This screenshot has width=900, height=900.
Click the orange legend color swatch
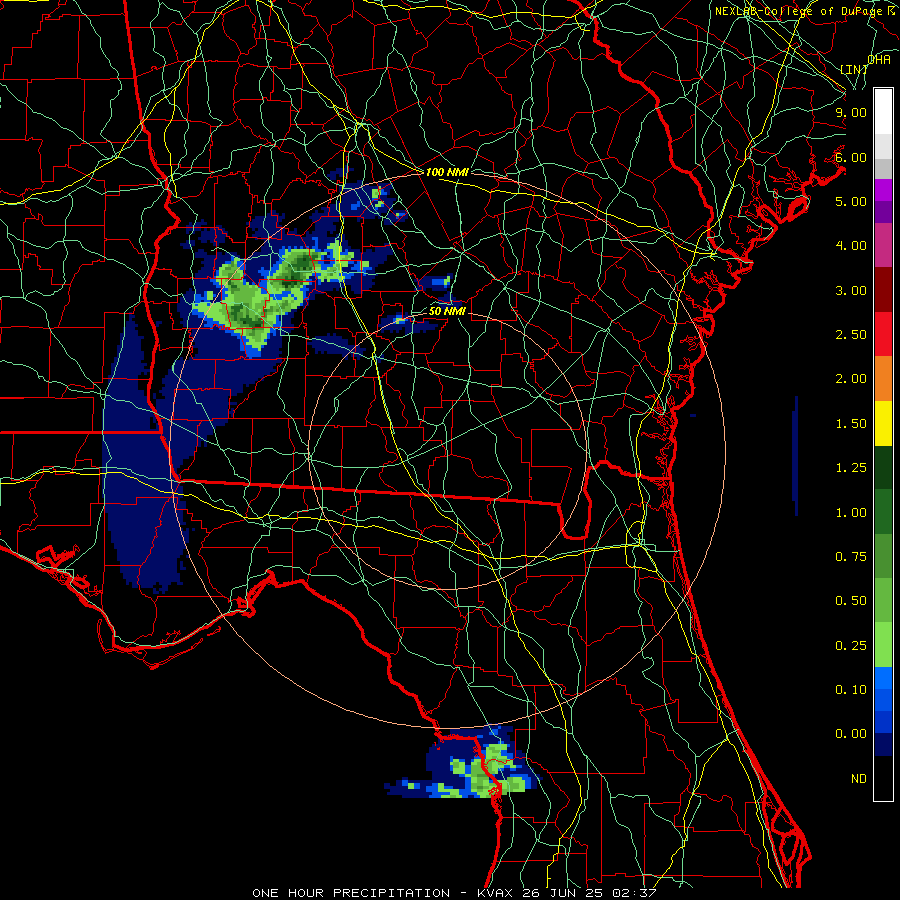[883, 378]
